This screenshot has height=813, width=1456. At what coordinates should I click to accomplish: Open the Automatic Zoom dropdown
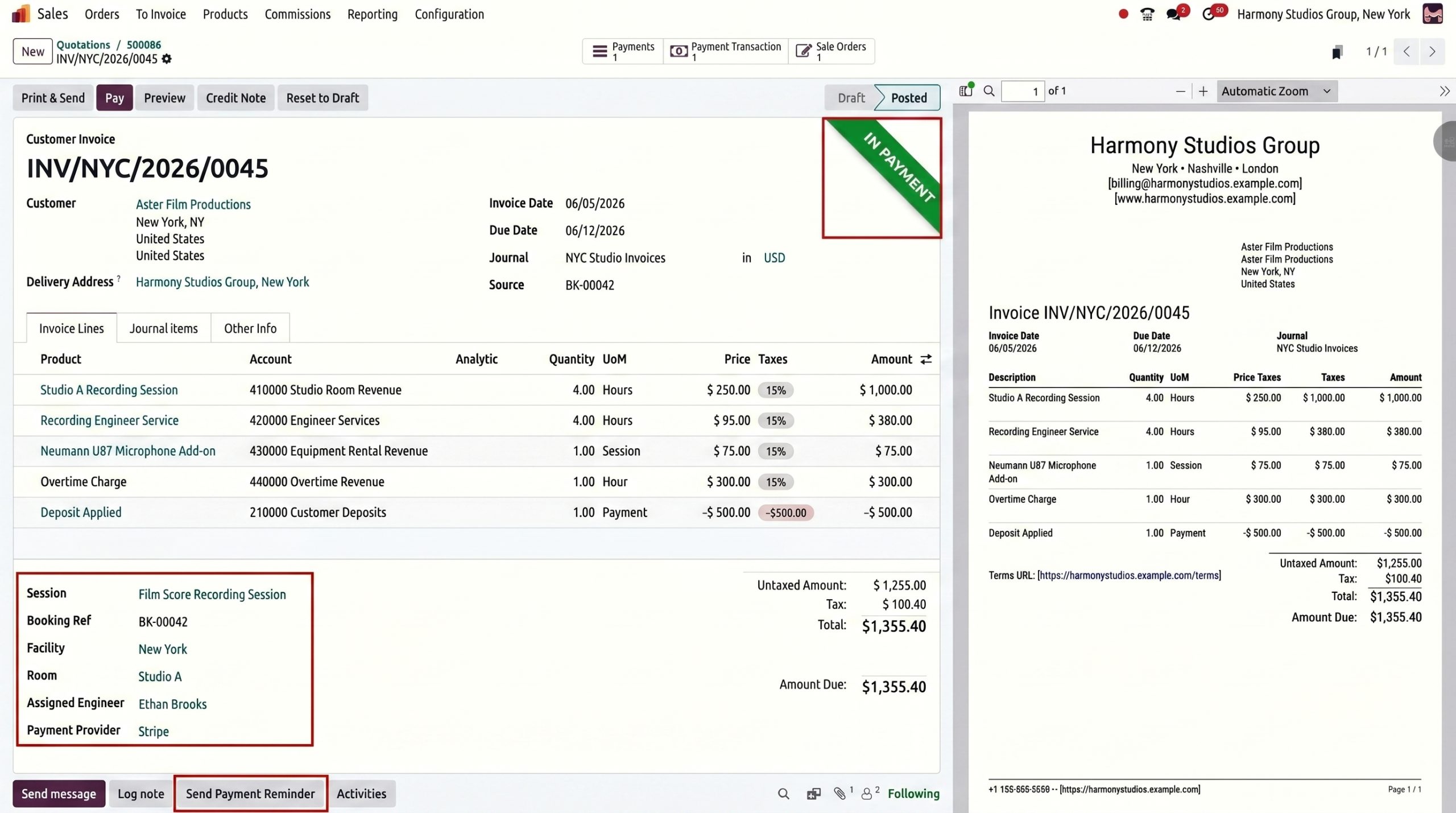coord(1277,91)
